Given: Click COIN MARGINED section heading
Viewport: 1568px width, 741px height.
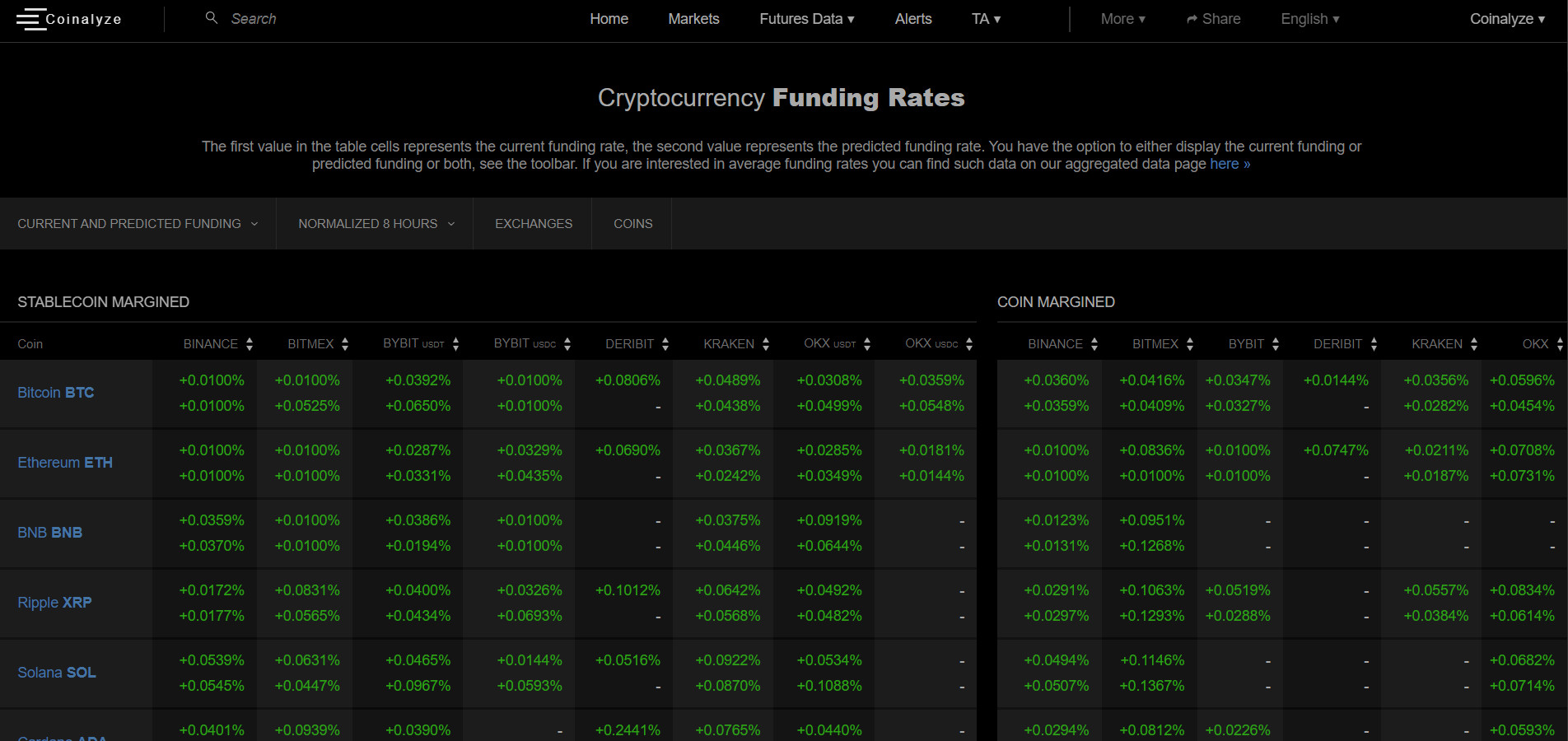Looking at the screenshot, I should point(1056,302).
